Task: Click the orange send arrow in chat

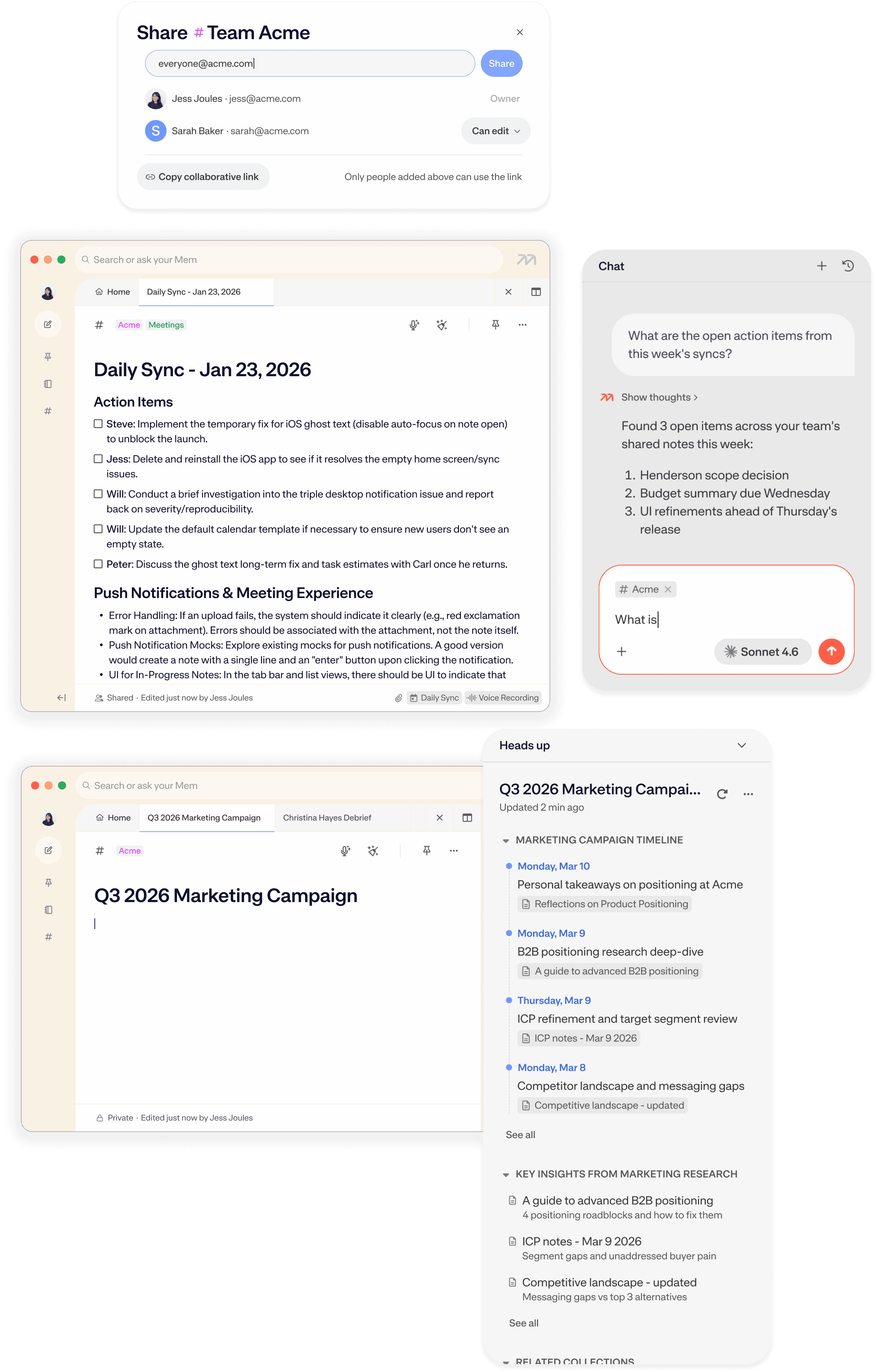Action: click(x=831, y=651)
